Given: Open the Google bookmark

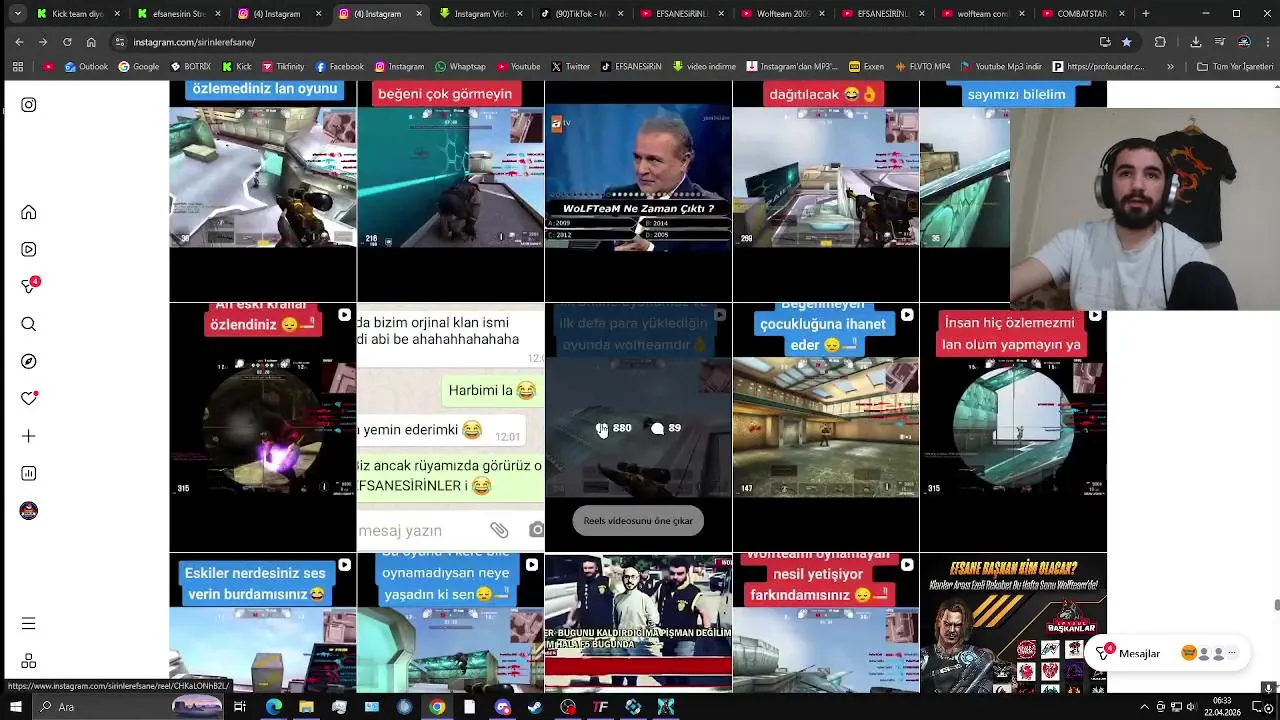Looking at the screenshot, I should [139, 67].
